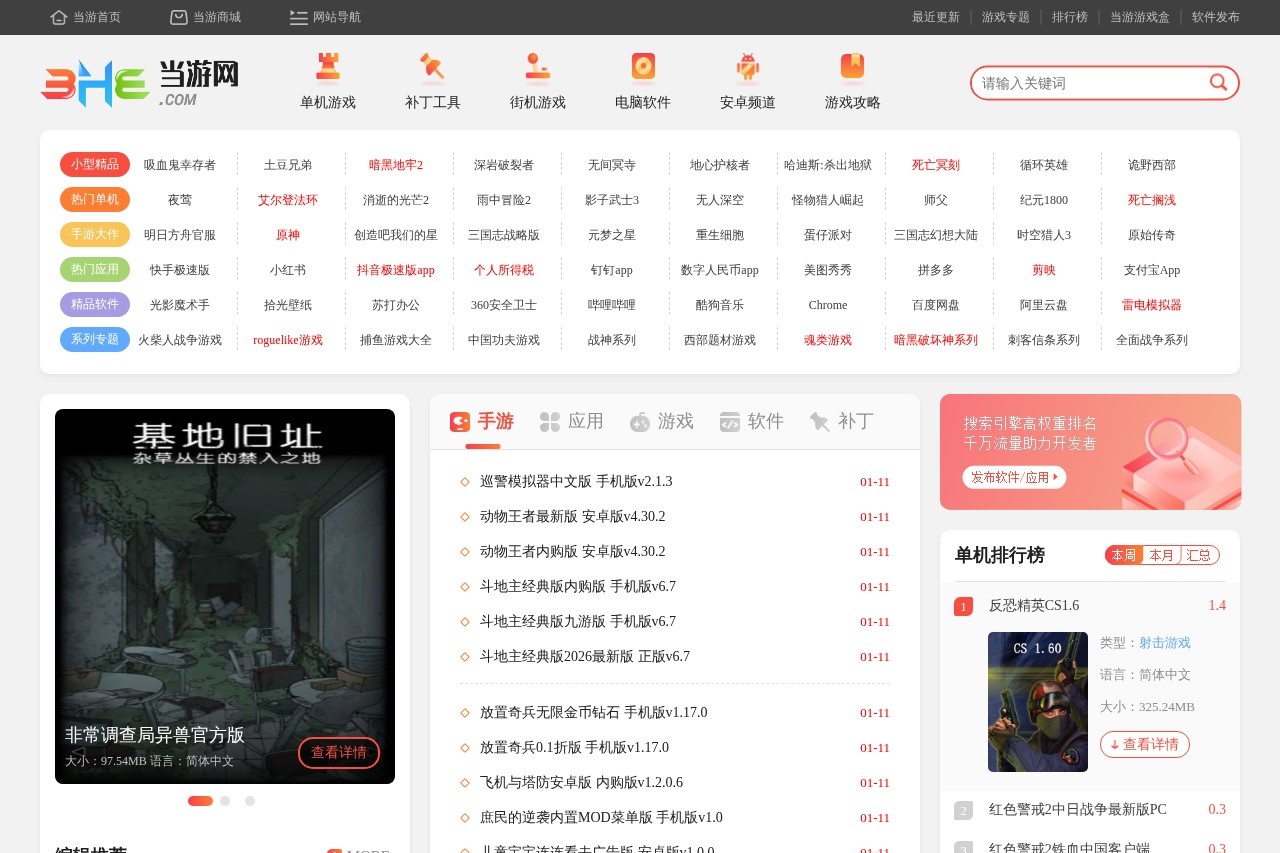
Task: Open 飞机与塔防安卓版 内购版v1.2.0.6
Action: click(581, 783)
